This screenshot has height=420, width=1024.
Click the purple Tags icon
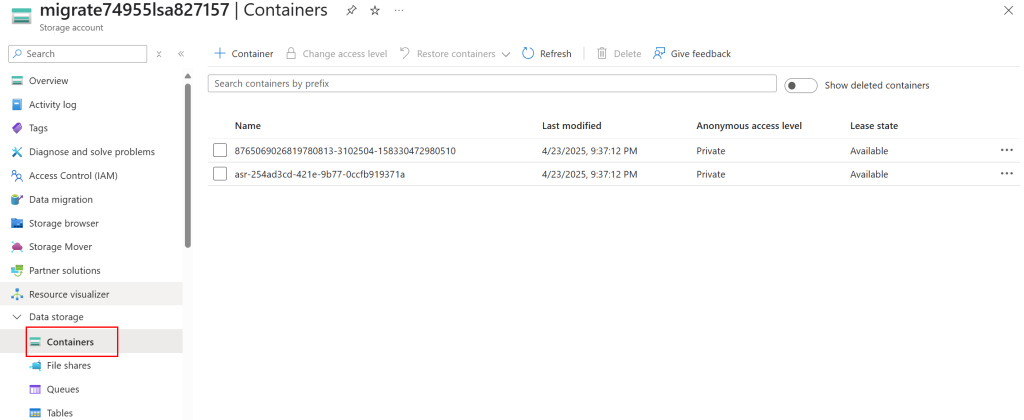[17, 128]
